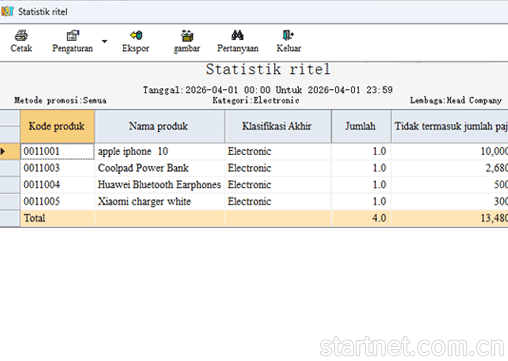Sort by Jumlah column header

pos(361,126)
